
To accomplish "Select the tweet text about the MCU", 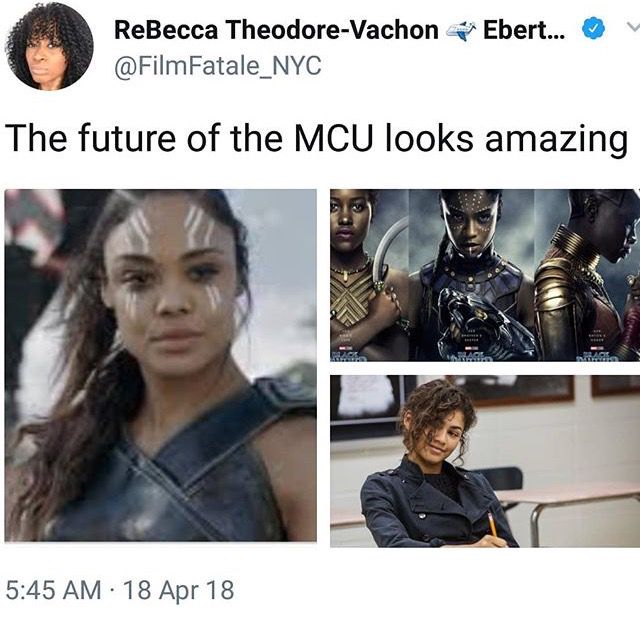I will point(316,138).
